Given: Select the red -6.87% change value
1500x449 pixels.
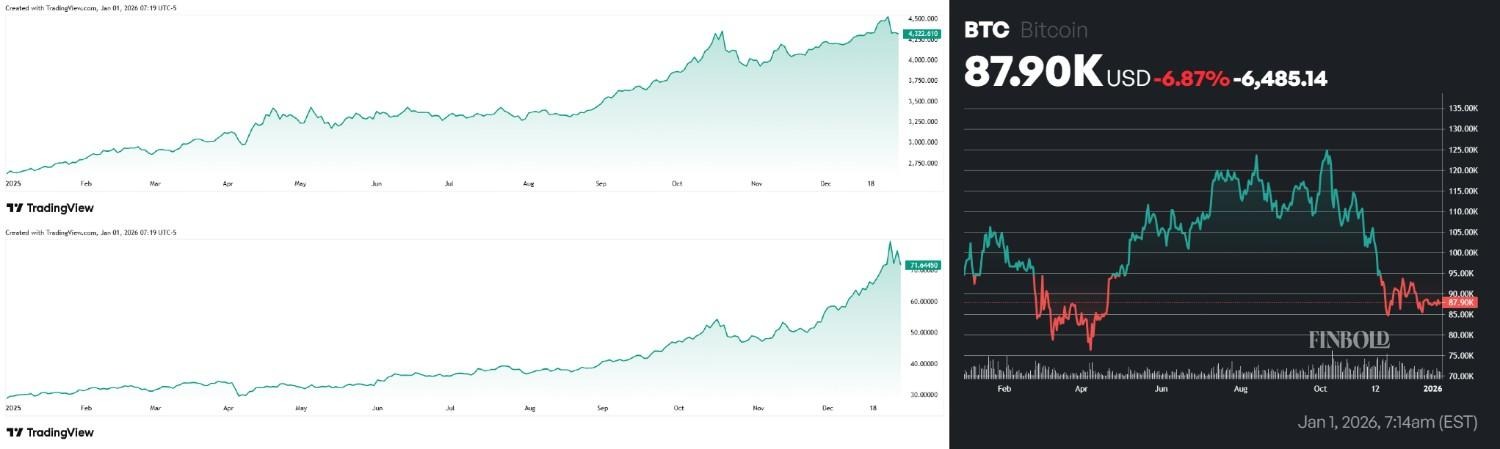Looking at the screenshot, I should coord(1191,78).
